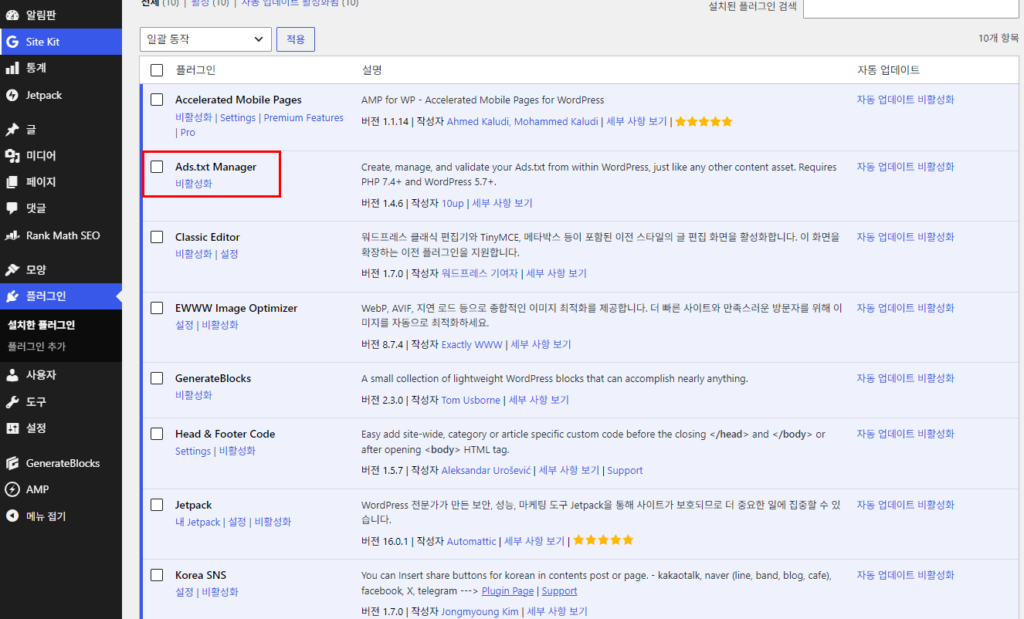
Task: Click the Jetpack lightning icon in sidebar
Action: click(12, 95)
